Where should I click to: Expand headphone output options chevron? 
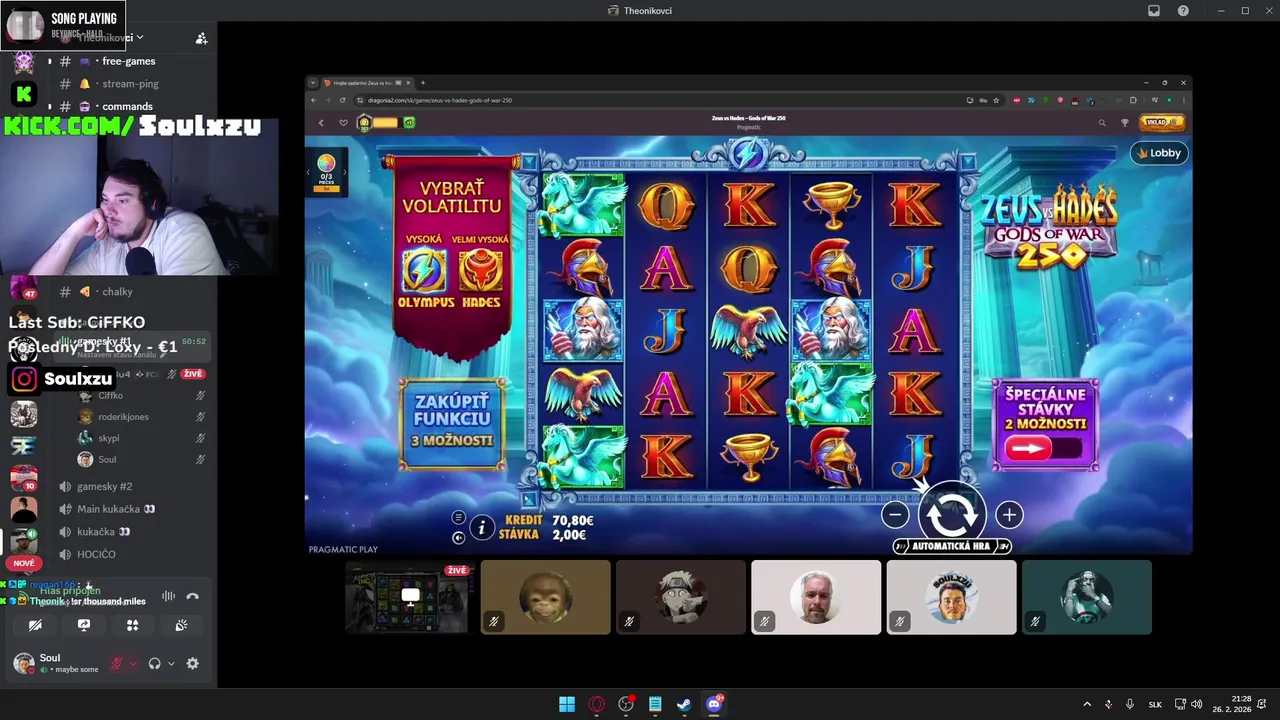(171, 664)
